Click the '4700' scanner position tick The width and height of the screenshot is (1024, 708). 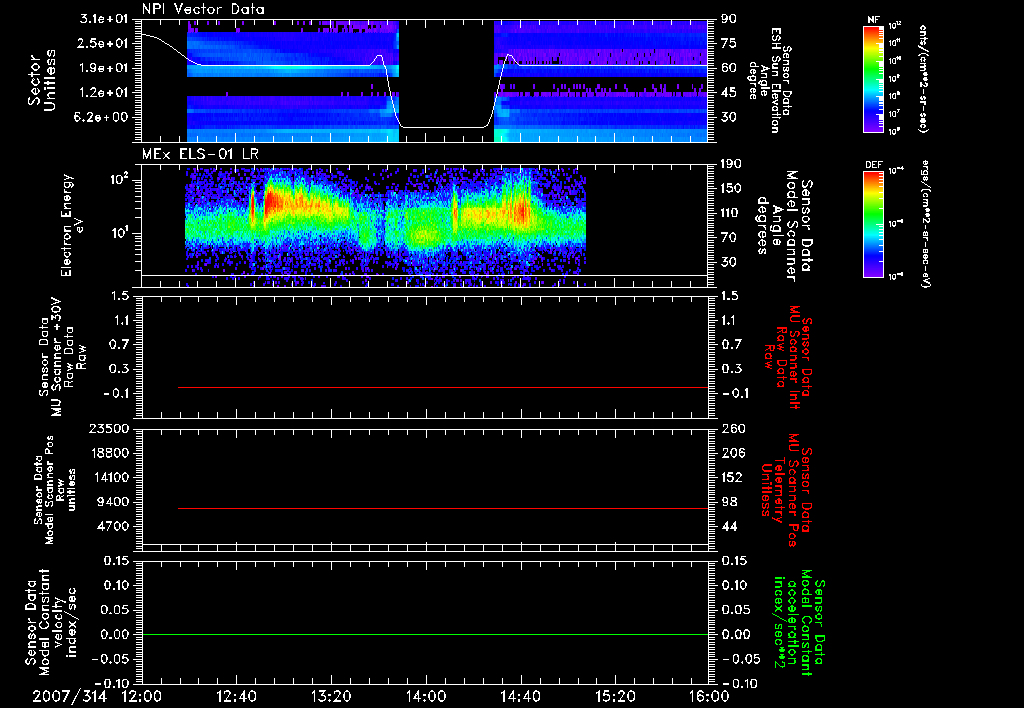tap(113, 526)
